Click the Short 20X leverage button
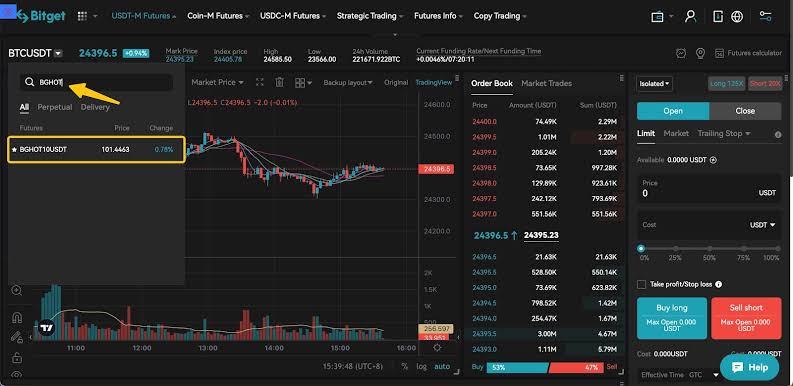Viewport: 793px width, 386px height. tap(765, 83)
